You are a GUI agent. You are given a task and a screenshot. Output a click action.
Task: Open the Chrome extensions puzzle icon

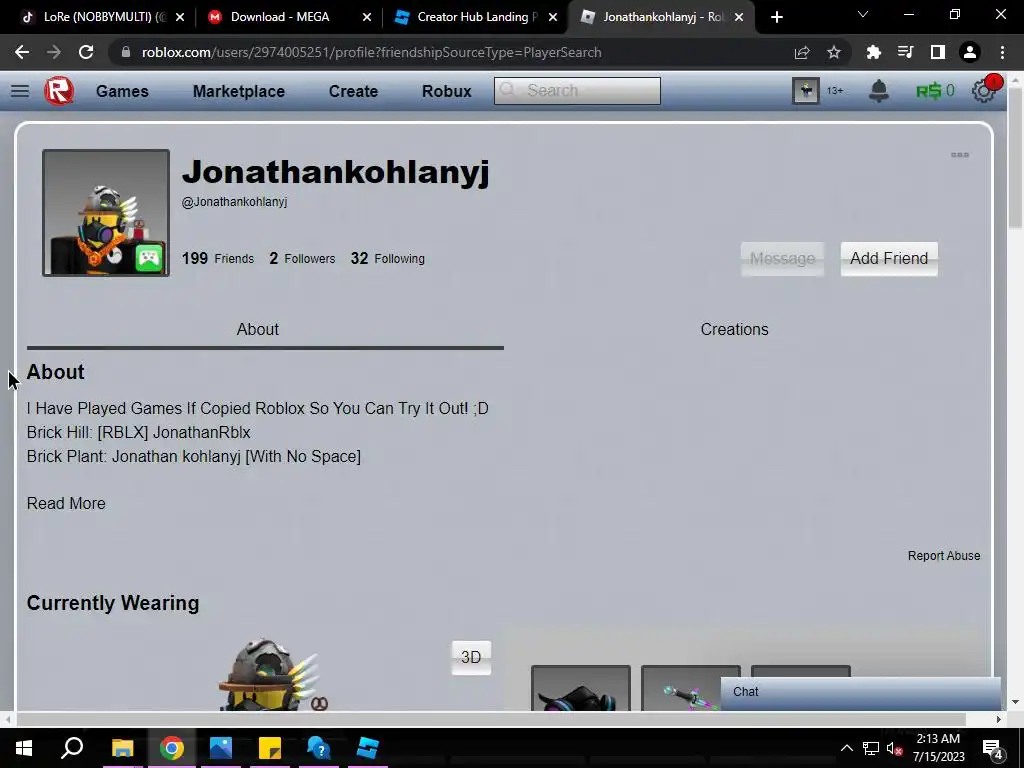coord(873,52)
